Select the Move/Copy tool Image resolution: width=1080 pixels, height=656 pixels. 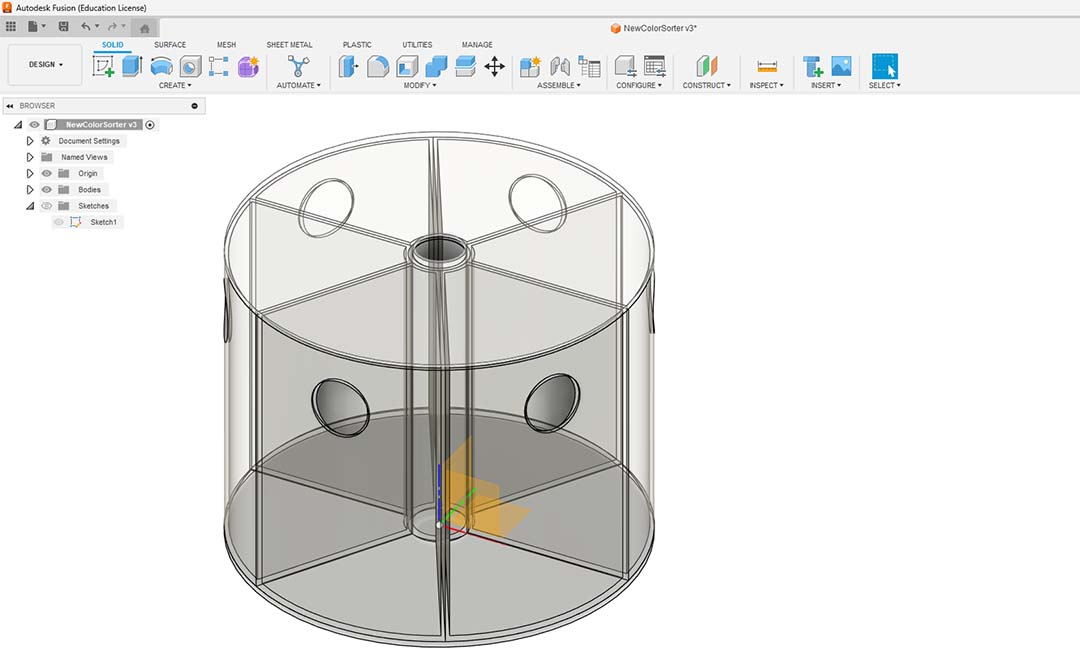[495, 67]
